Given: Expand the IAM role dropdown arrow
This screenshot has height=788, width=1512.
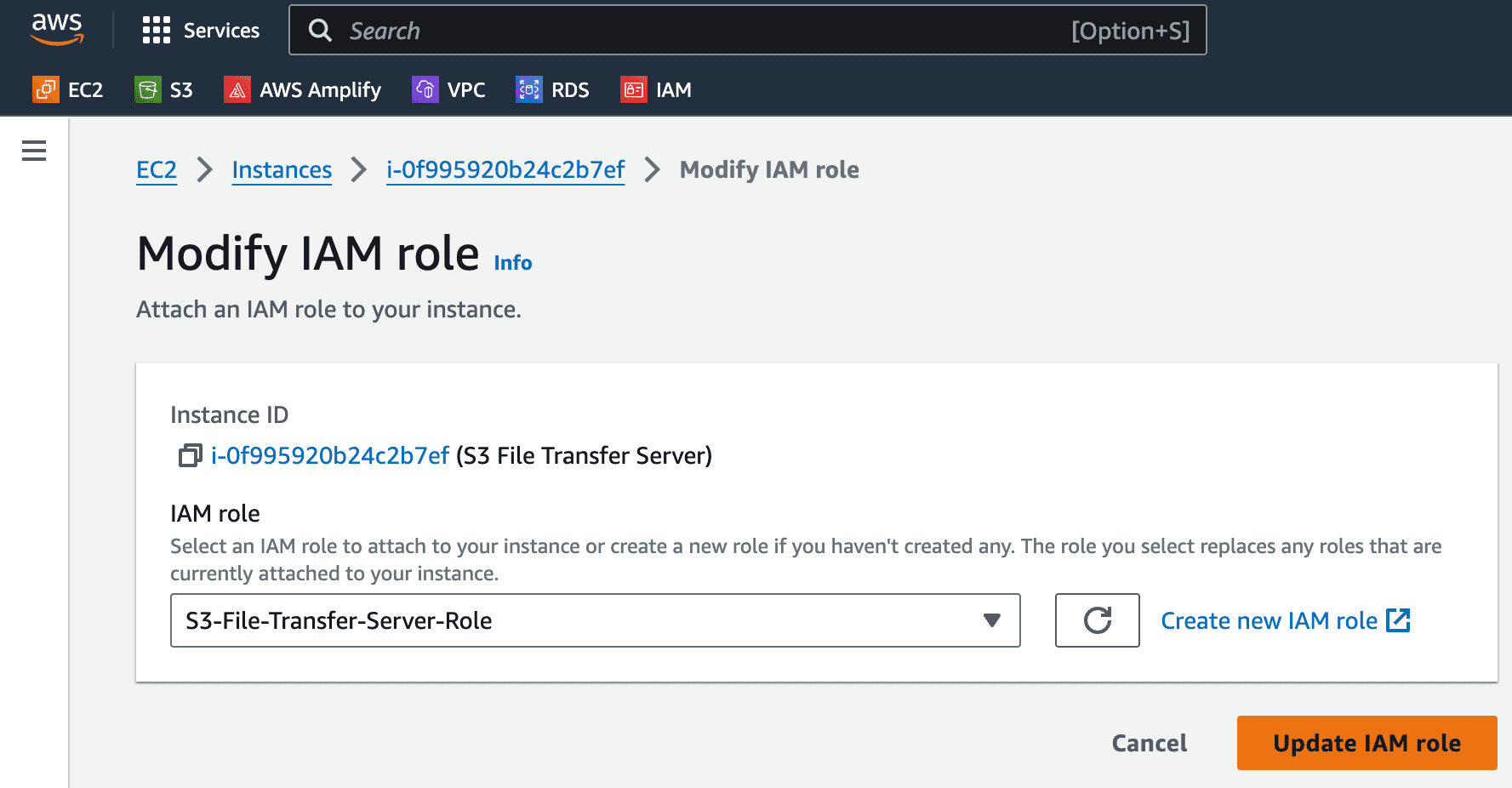Looking at the screenshot, I should click(x=991, y=620).
